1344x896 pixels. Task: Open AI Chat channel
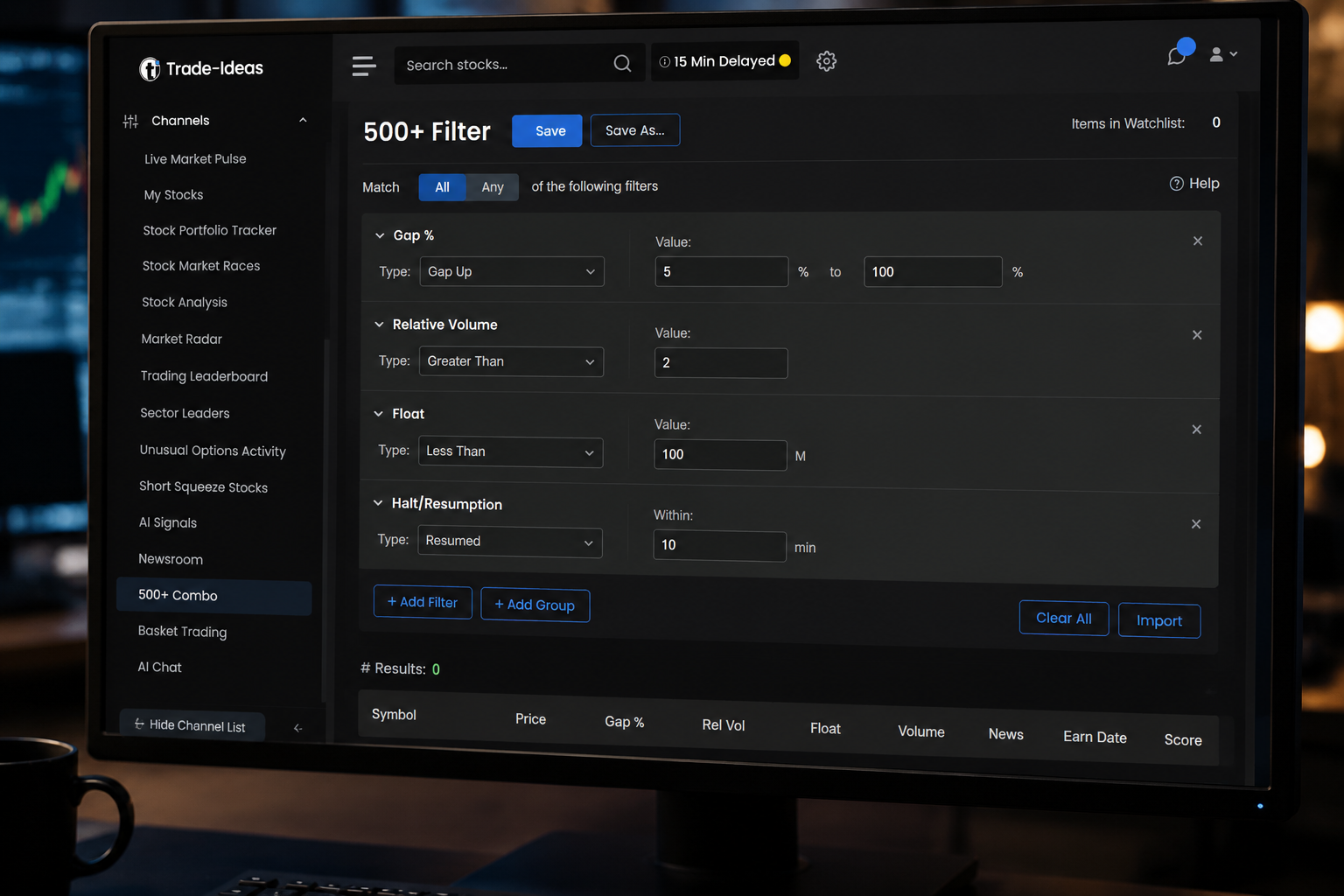[x=159, y=668]
